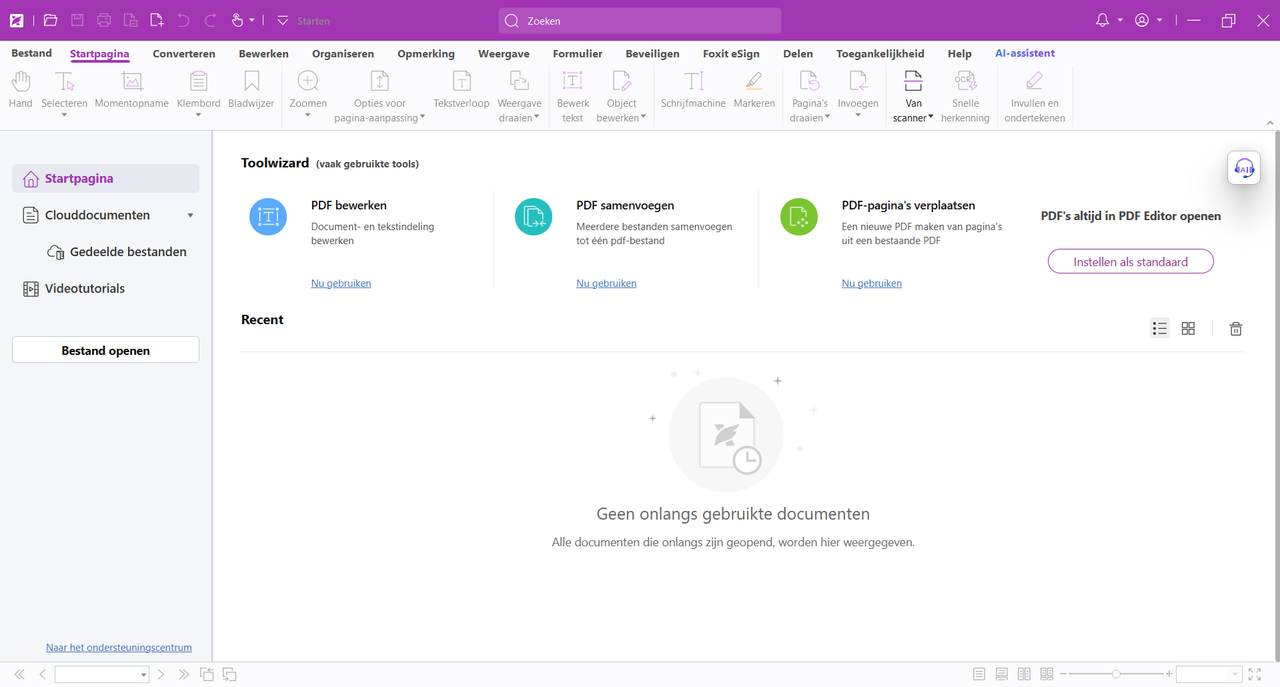1280x687 pixels.
Task: Click the redo arrow icon
Action: click(210, 20)
